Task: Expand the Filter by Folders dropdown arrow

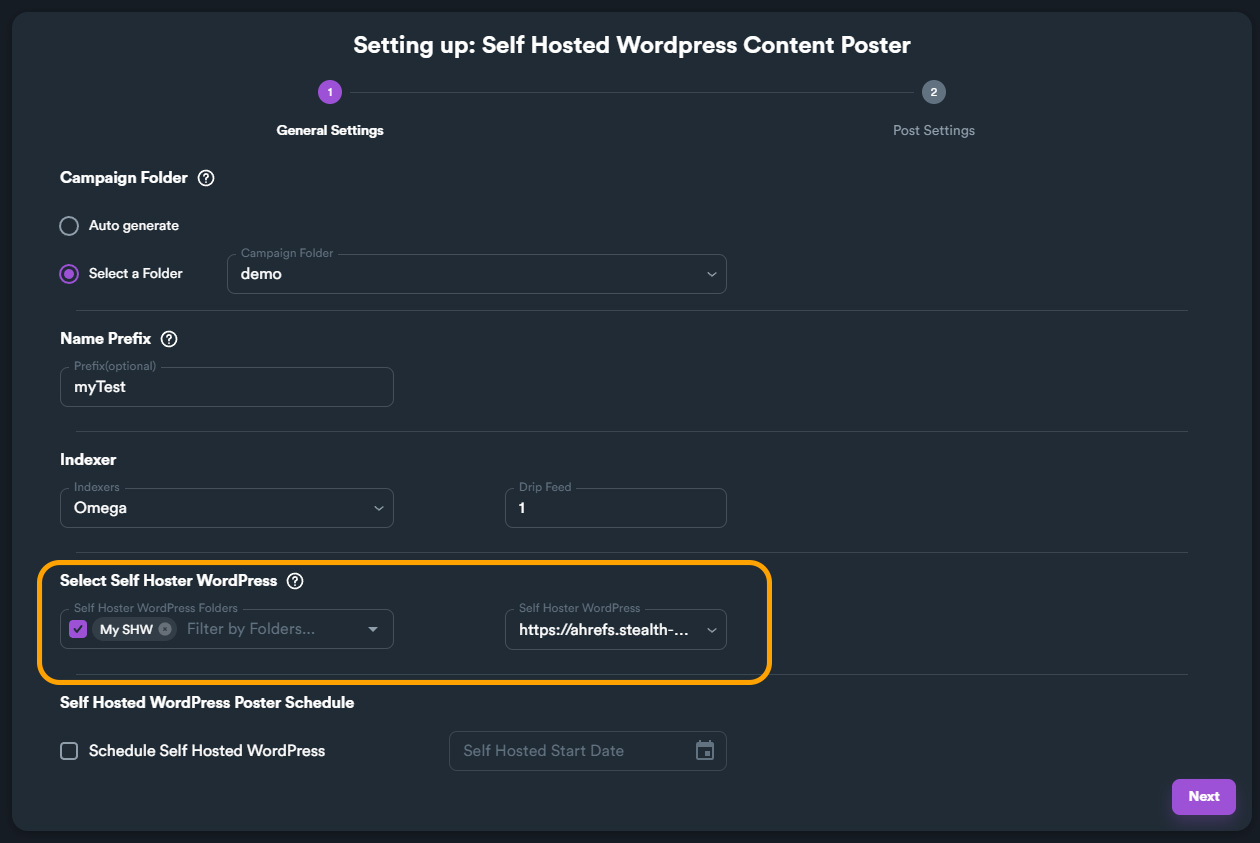Action: coord(373,629)
